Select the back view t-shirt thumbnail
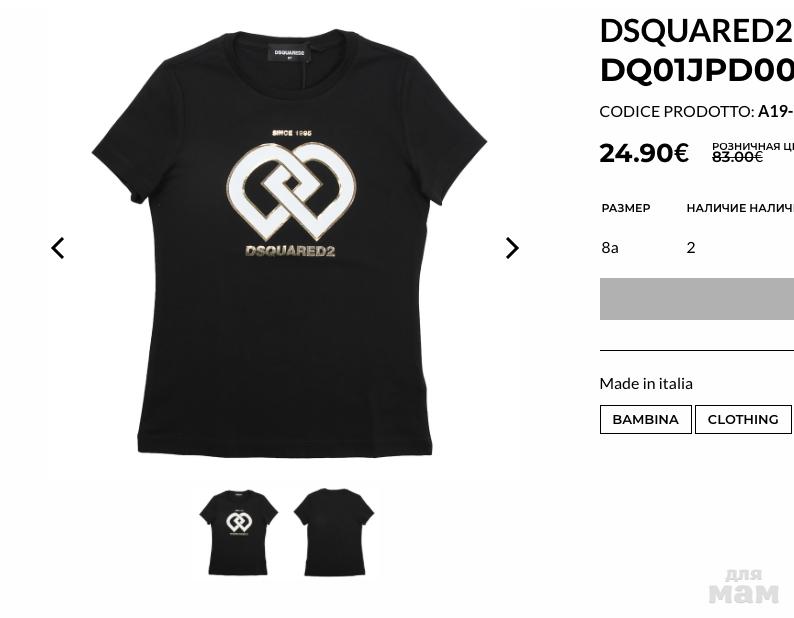The image size is (794, 618). coord(334,532)
